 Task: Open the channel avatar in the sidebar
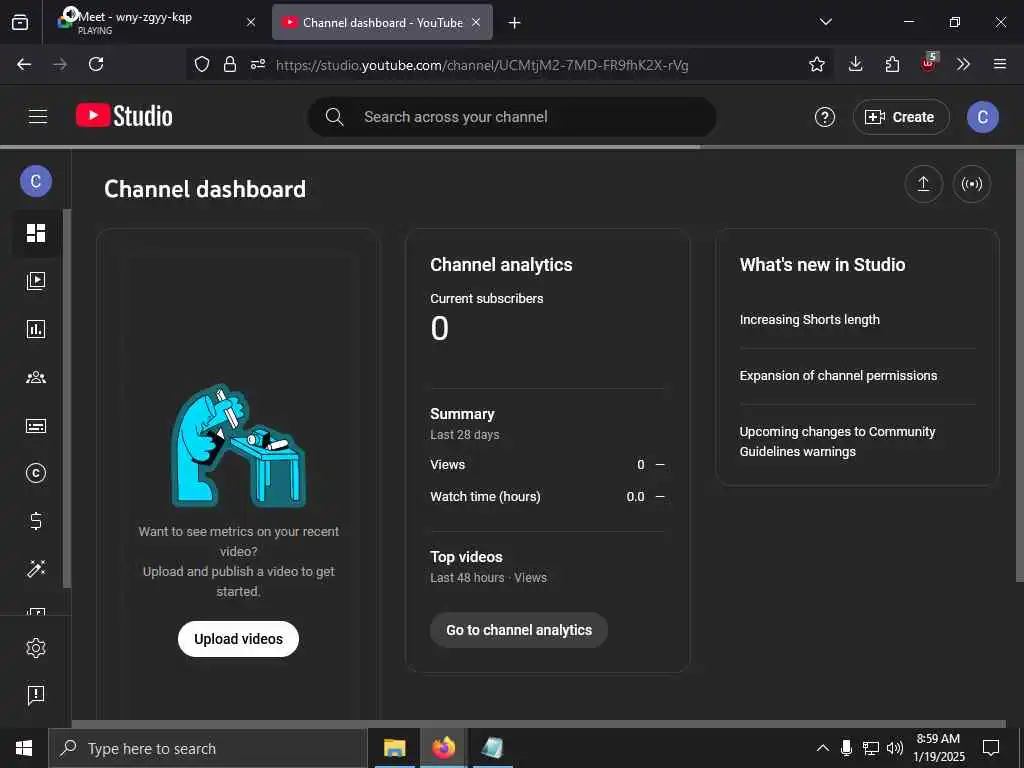[x=36, y=181]
